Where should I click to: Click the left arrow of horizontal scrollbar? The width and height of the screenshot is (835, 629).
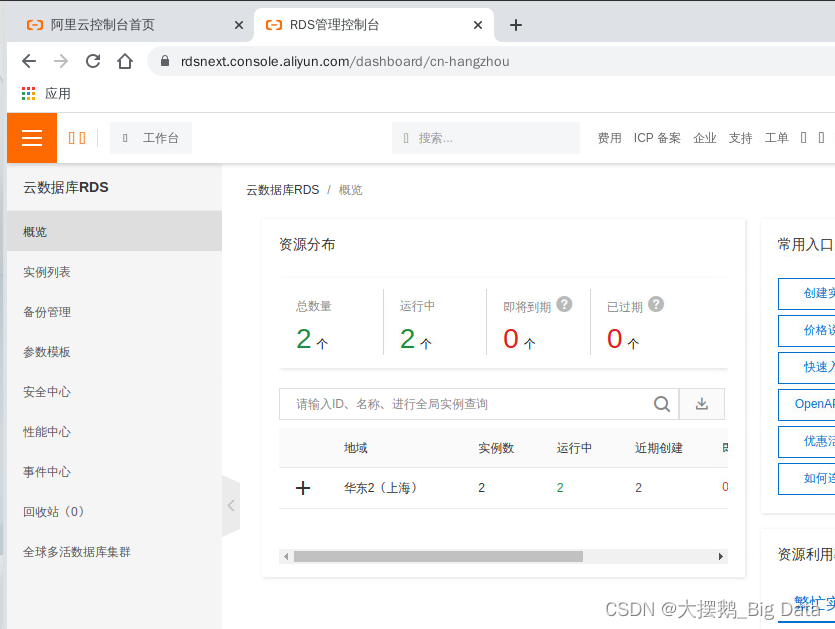286,557
